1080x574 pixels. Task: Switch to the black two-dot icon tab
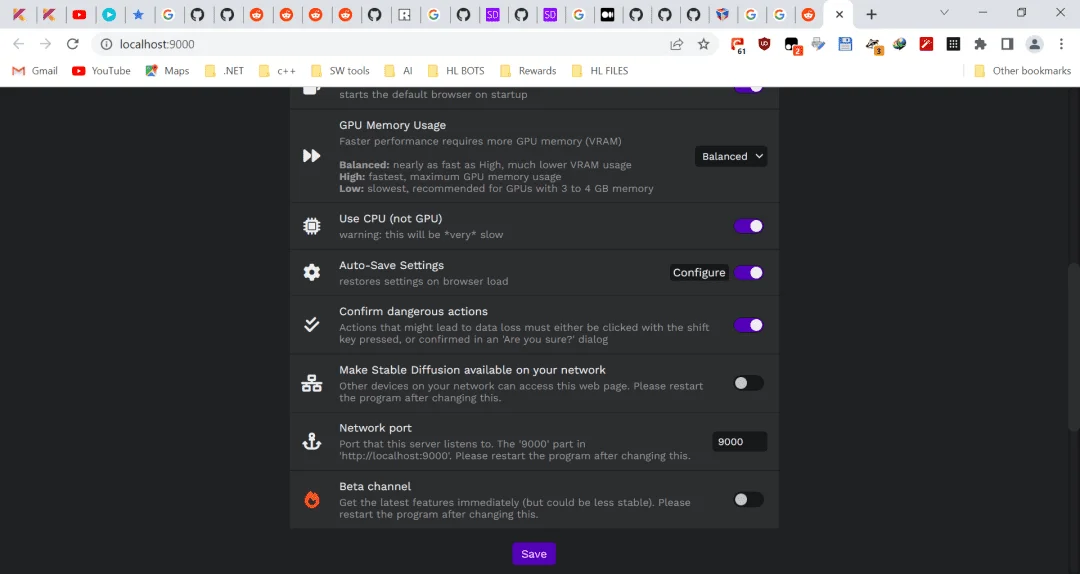click(608, 14)
